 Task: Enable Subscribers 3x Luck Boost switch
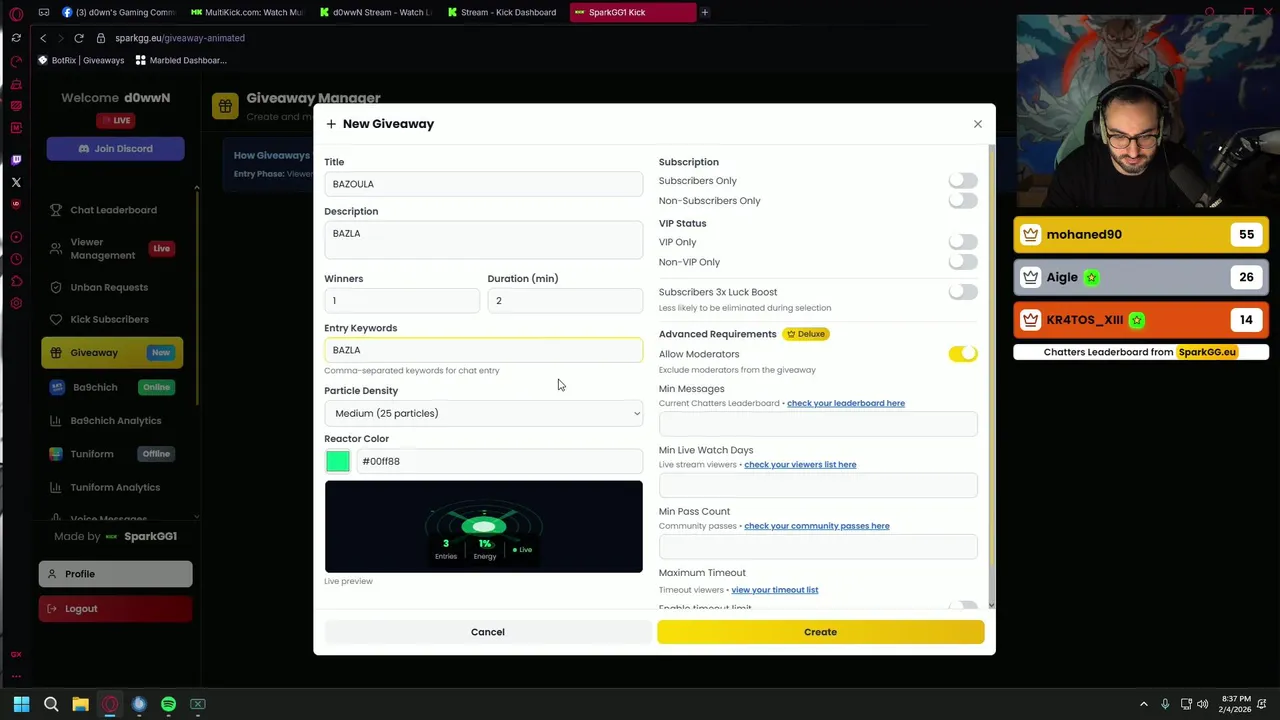(x=963, y=292)
